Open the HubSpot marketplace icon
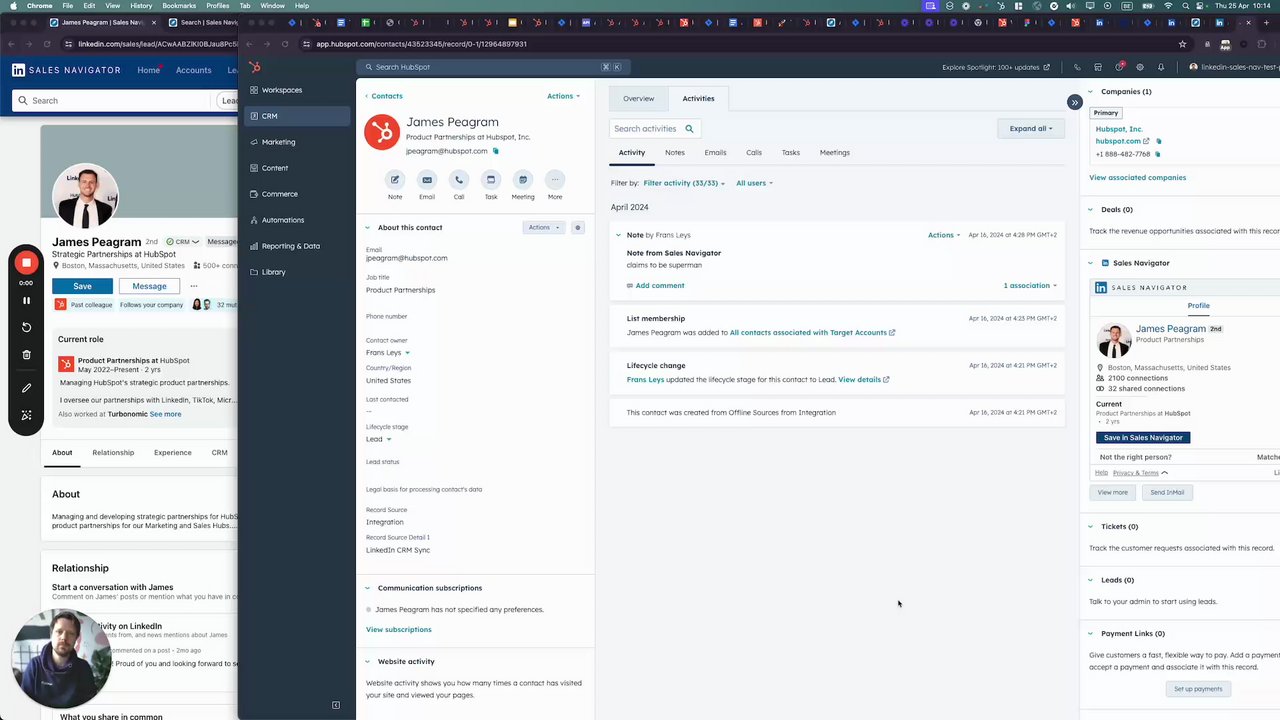The image size is (1280, 720). 1098,67
